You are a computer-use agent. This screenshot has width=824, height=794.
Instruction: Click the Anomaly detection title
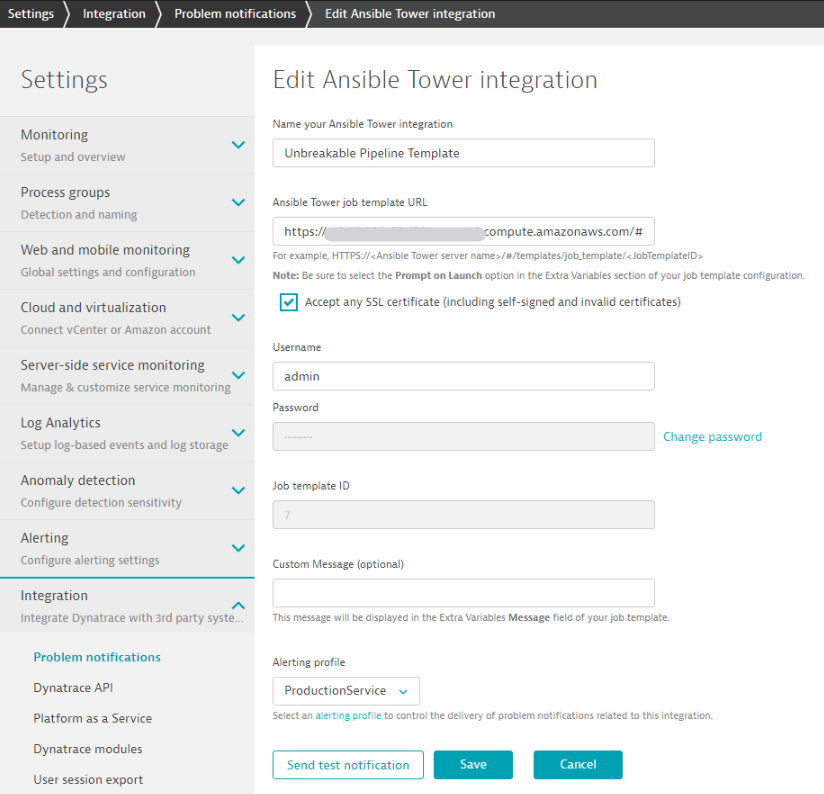coord(78,480)
